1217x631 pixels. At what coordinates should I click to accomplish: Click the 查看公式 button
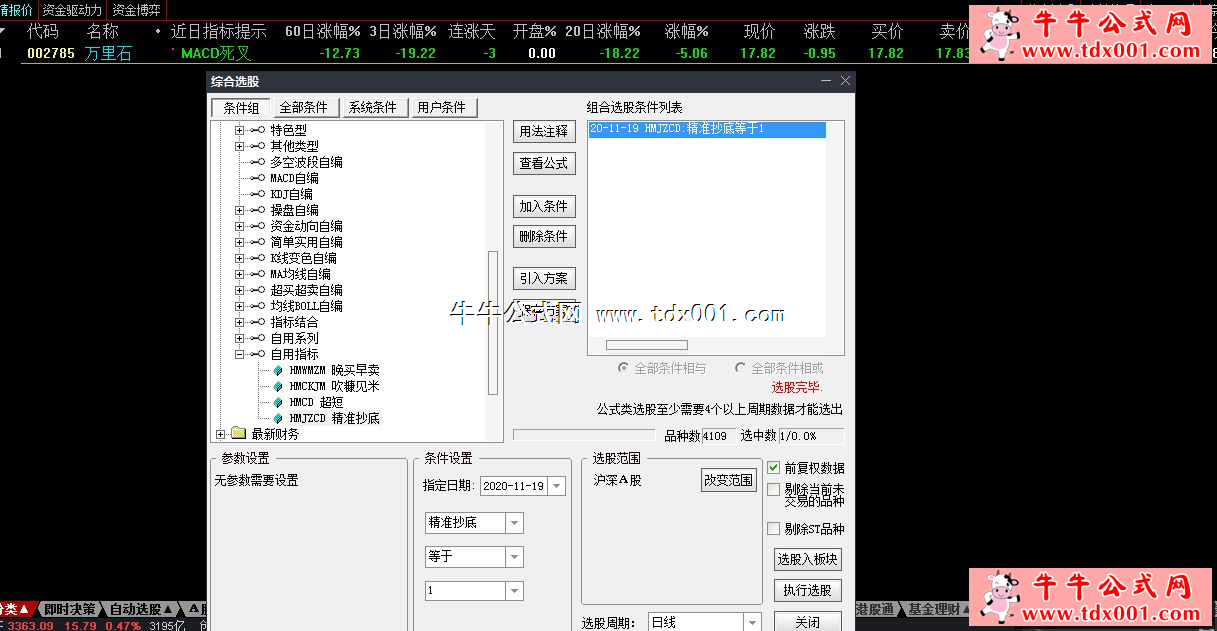click(544, 163)
